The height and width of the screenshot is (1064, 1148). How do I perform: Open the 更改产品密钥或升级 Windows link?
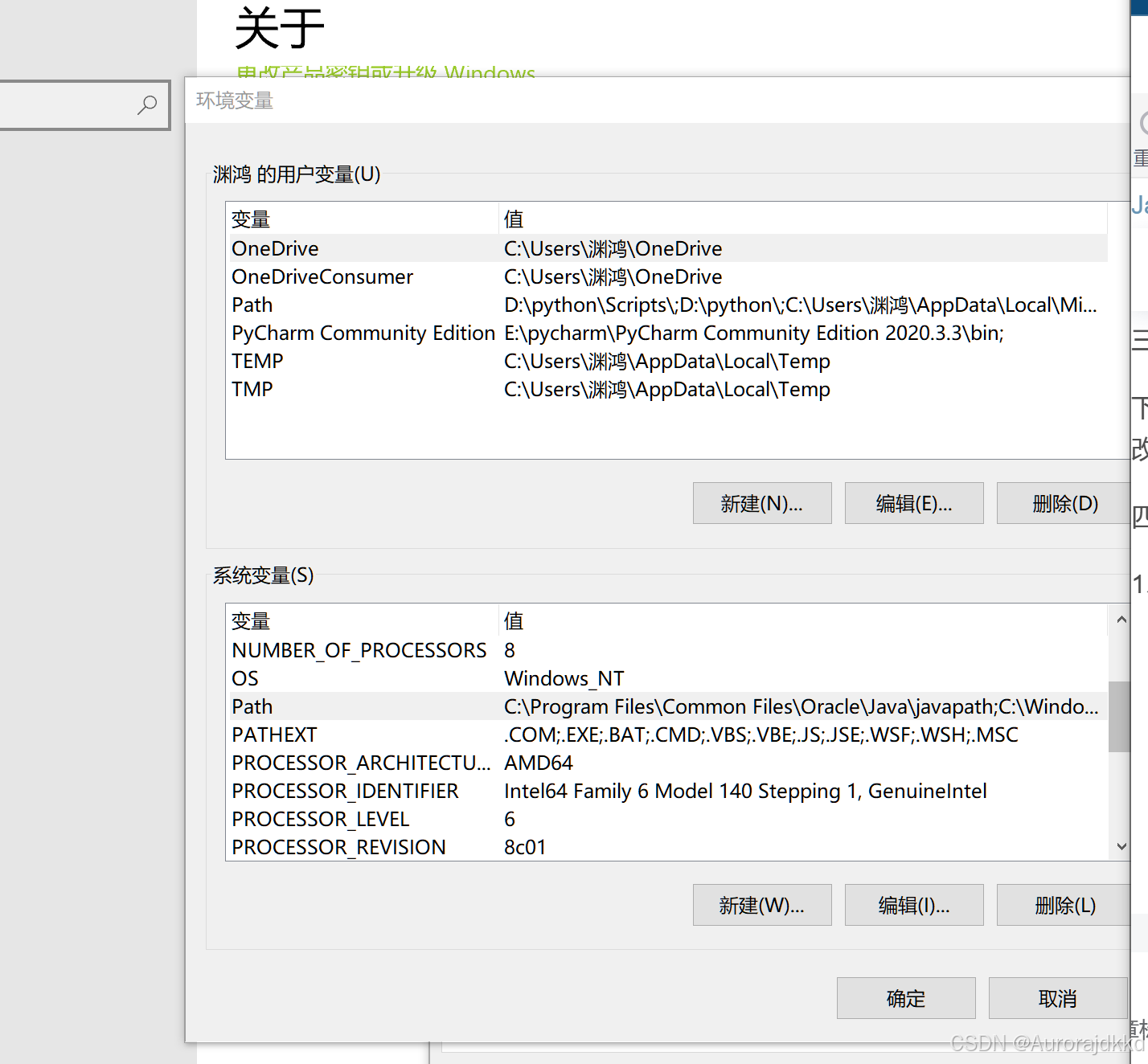click(x=384, y=73)
